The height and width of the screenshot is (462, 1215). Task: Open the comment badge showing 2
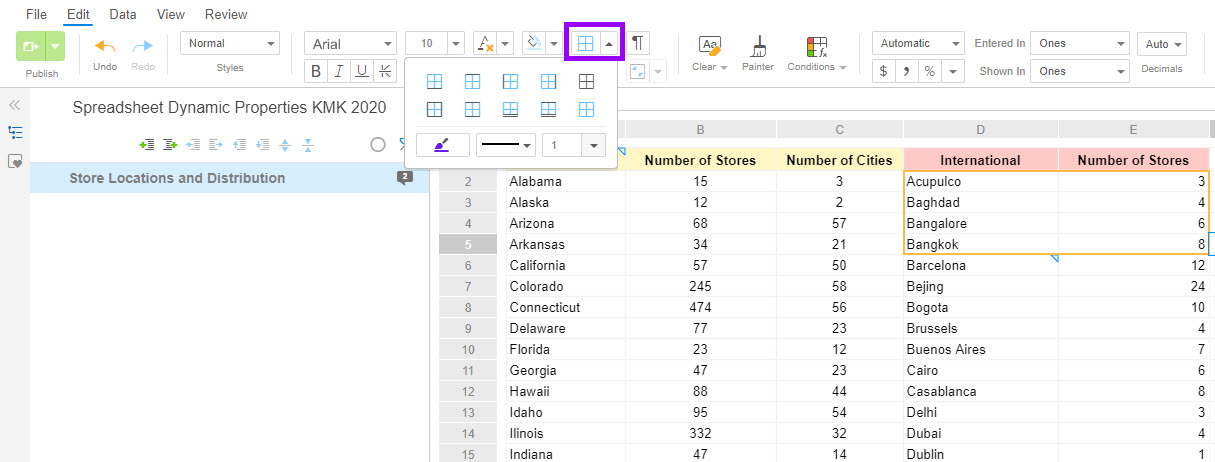[x=404, y=178]
